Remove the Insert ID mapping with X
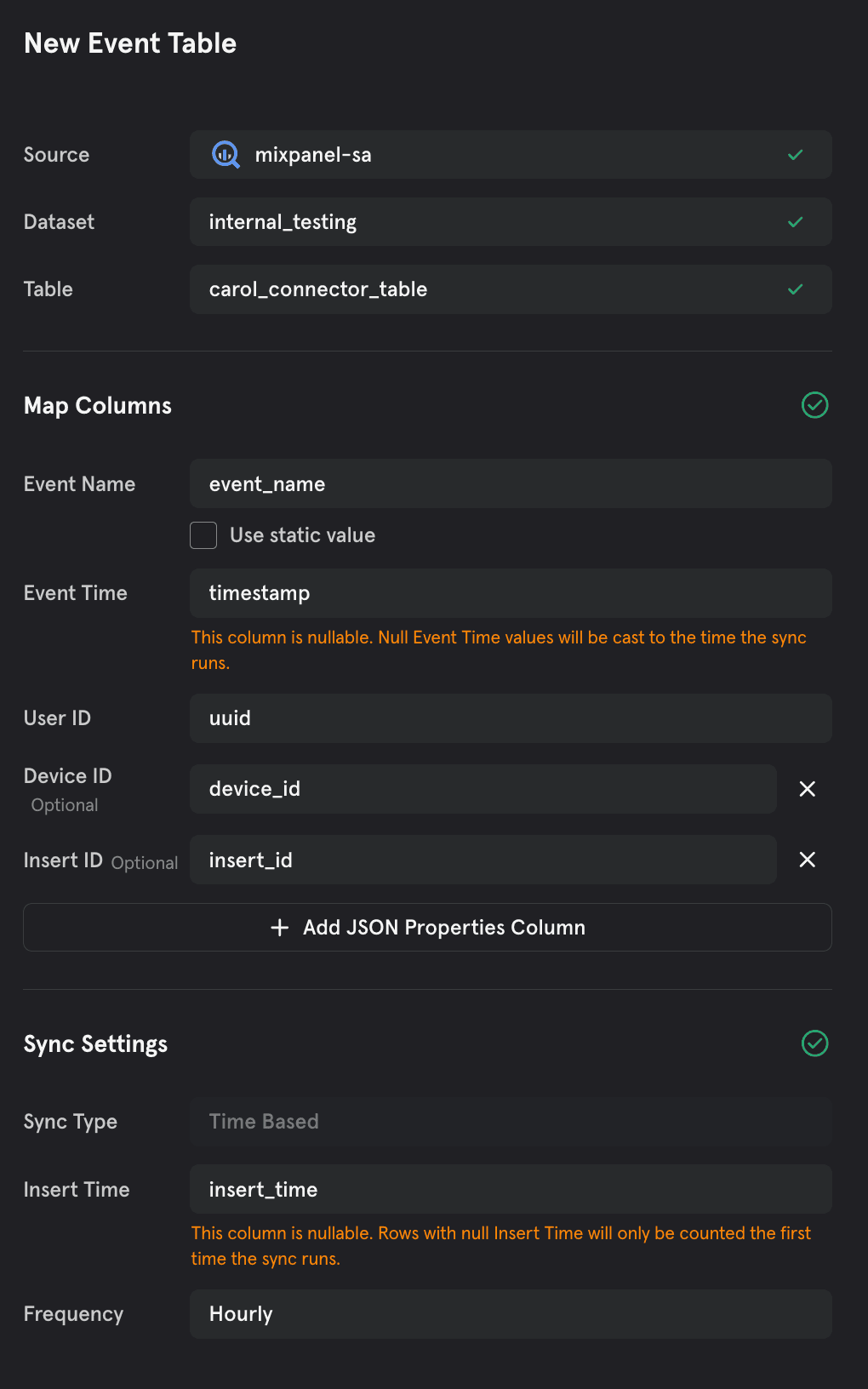Screen dimensions: 868x1389 click(x=808, y=860)
